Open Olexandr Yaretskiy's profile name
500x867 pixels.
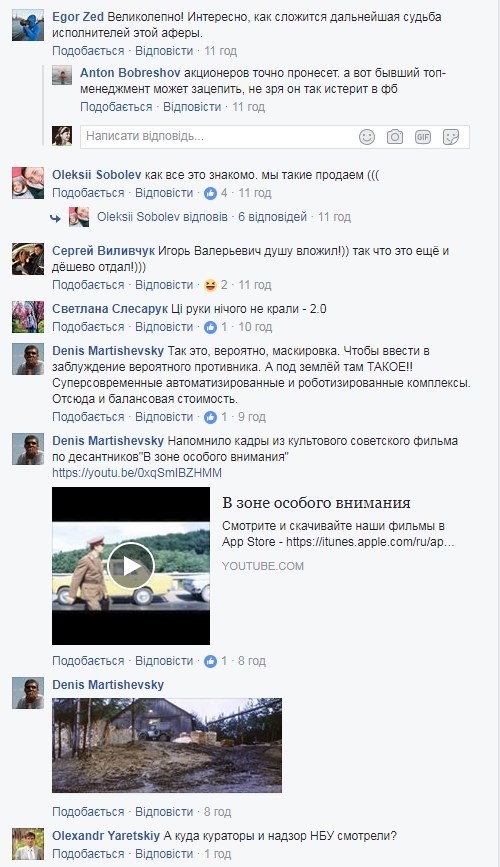pos(106,836)
